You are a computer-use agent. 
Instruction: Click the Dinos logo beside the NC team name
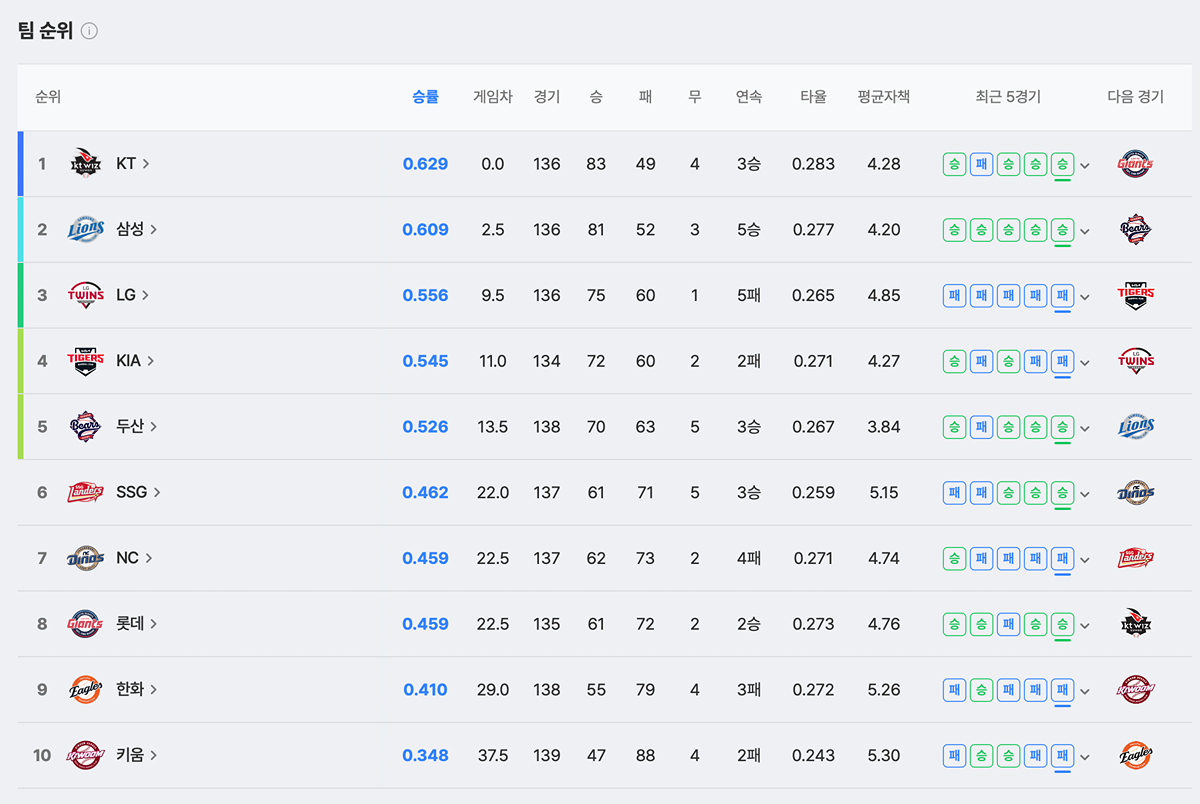pos(86,558)
